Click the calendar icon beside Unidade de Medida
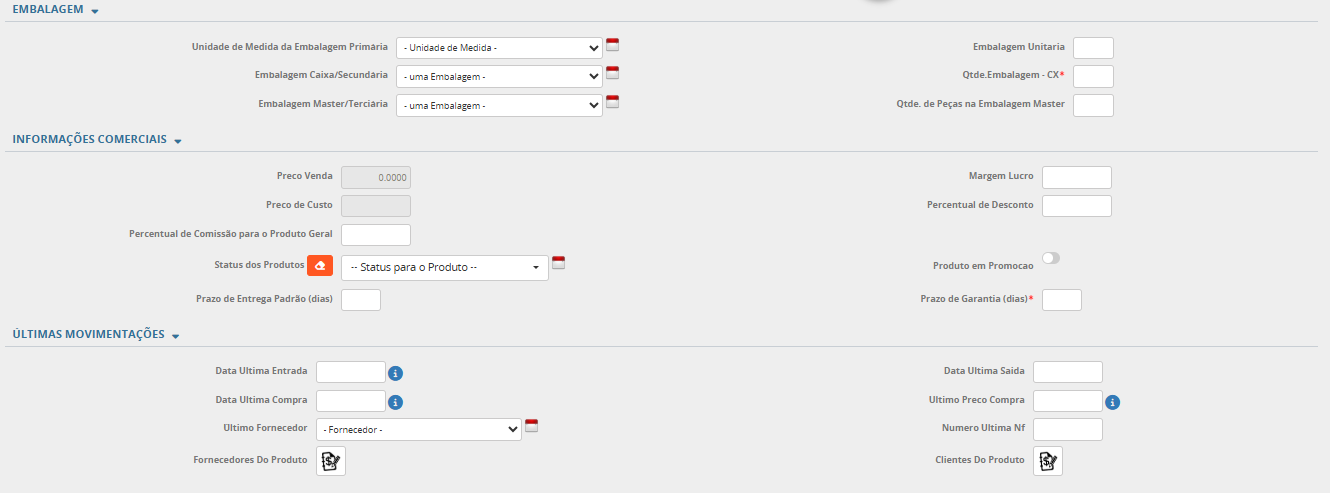 click(613, 44)
